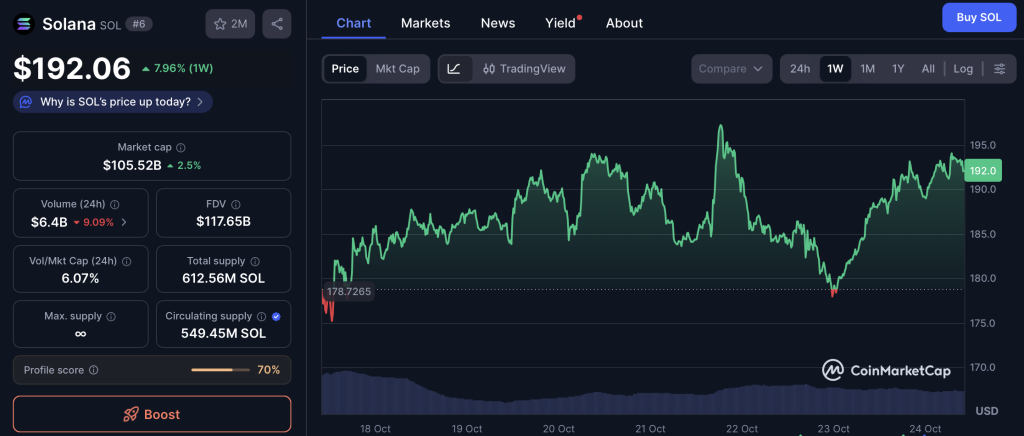Viewport: 1024px width, 436px height.
Task: Click the 178.7265 opening price label
Action: click(349, 291)
